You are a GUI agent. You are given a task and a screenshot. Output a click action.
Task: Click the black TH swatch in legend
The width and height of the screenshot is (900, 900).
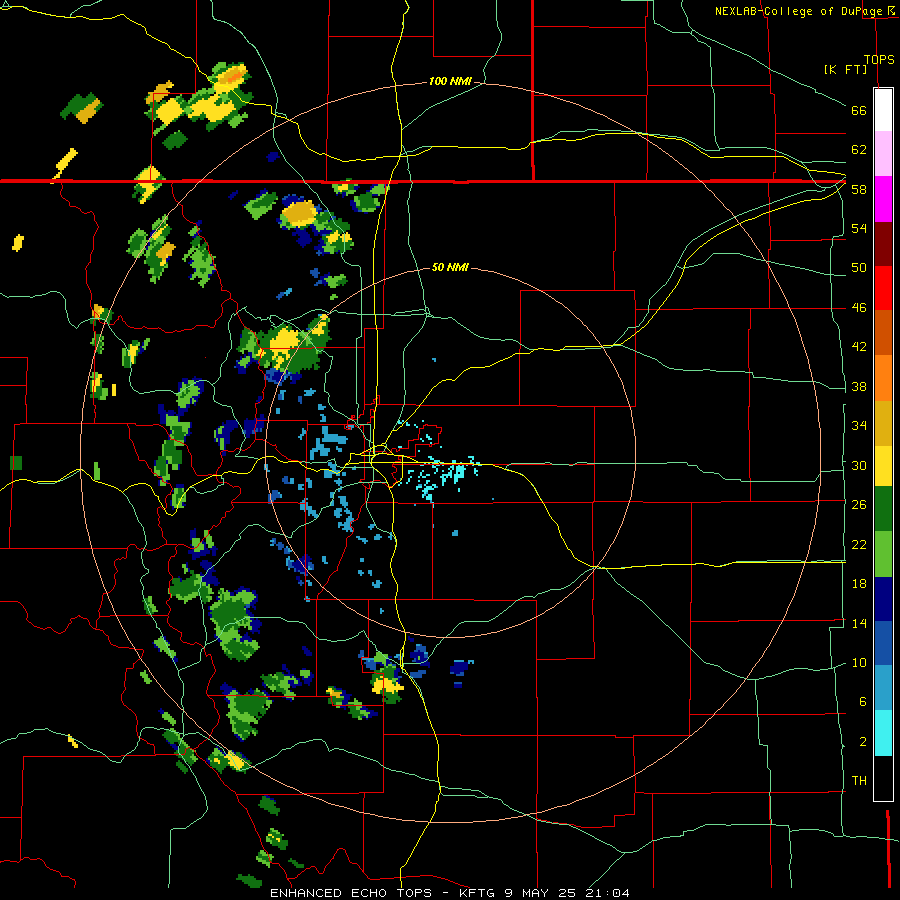883,778
